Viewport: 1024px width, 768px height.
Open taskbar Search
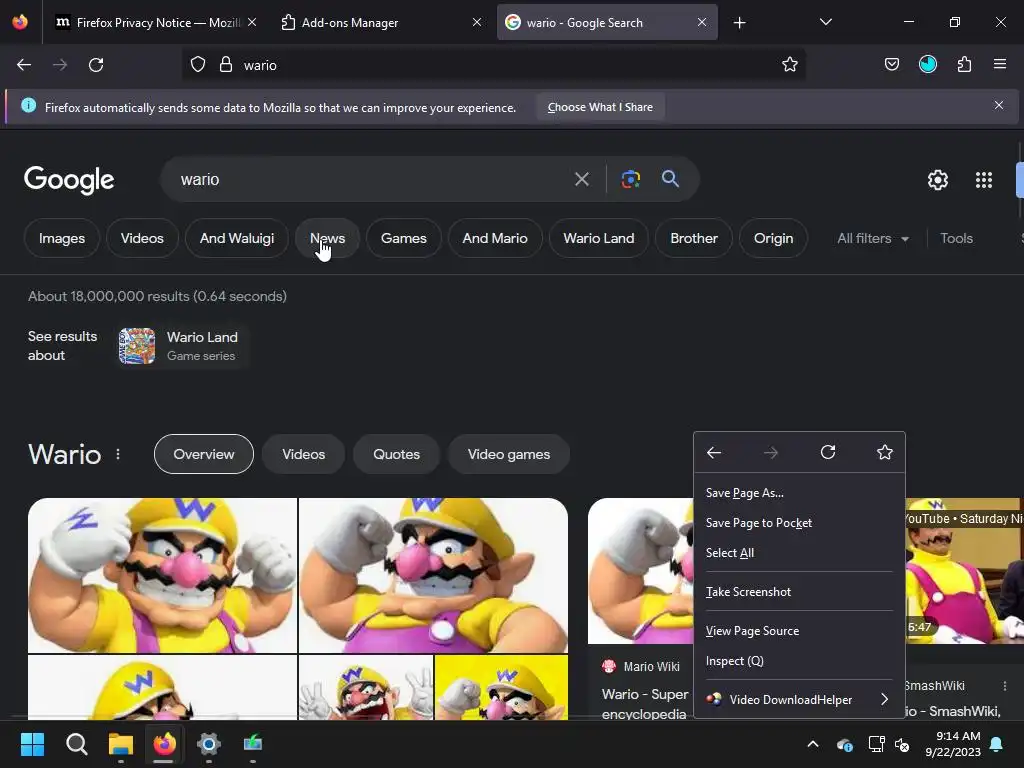click(x=76, y=744)
